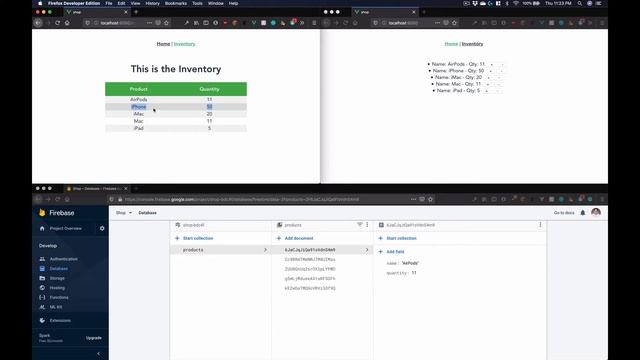Select the products collection row

point(221,249)
